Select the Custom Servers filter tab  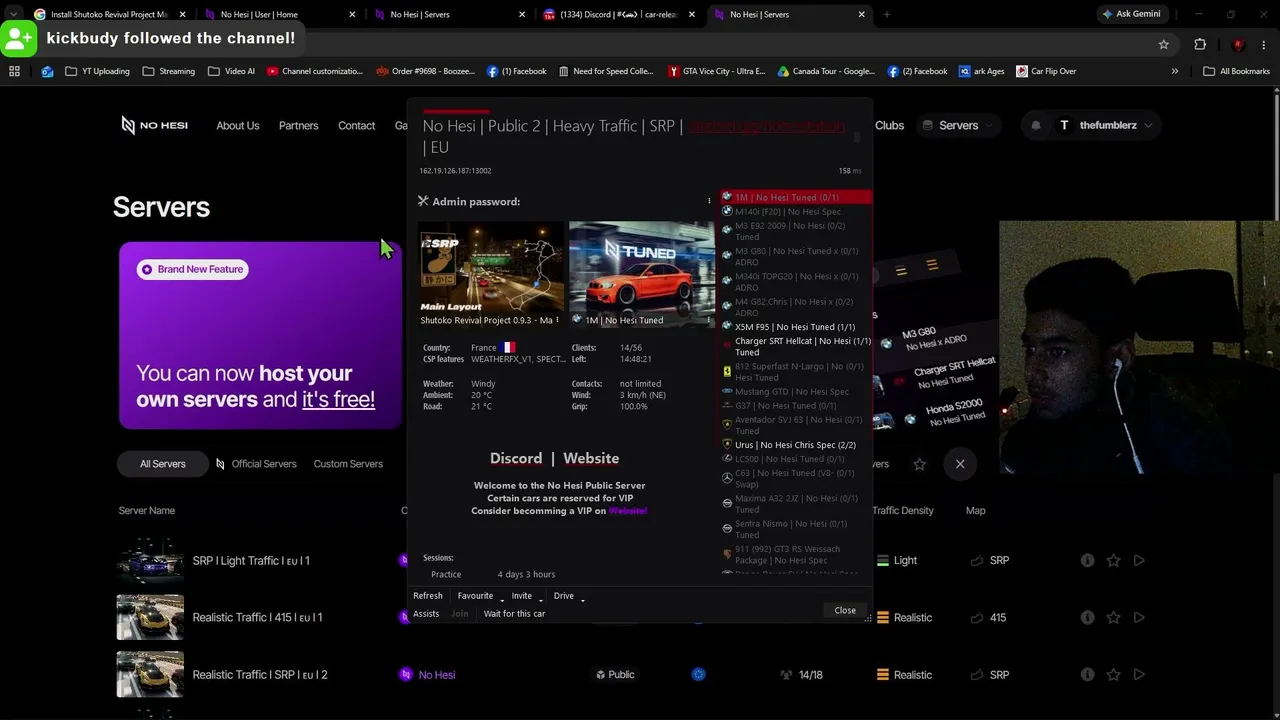pos(348,464)
